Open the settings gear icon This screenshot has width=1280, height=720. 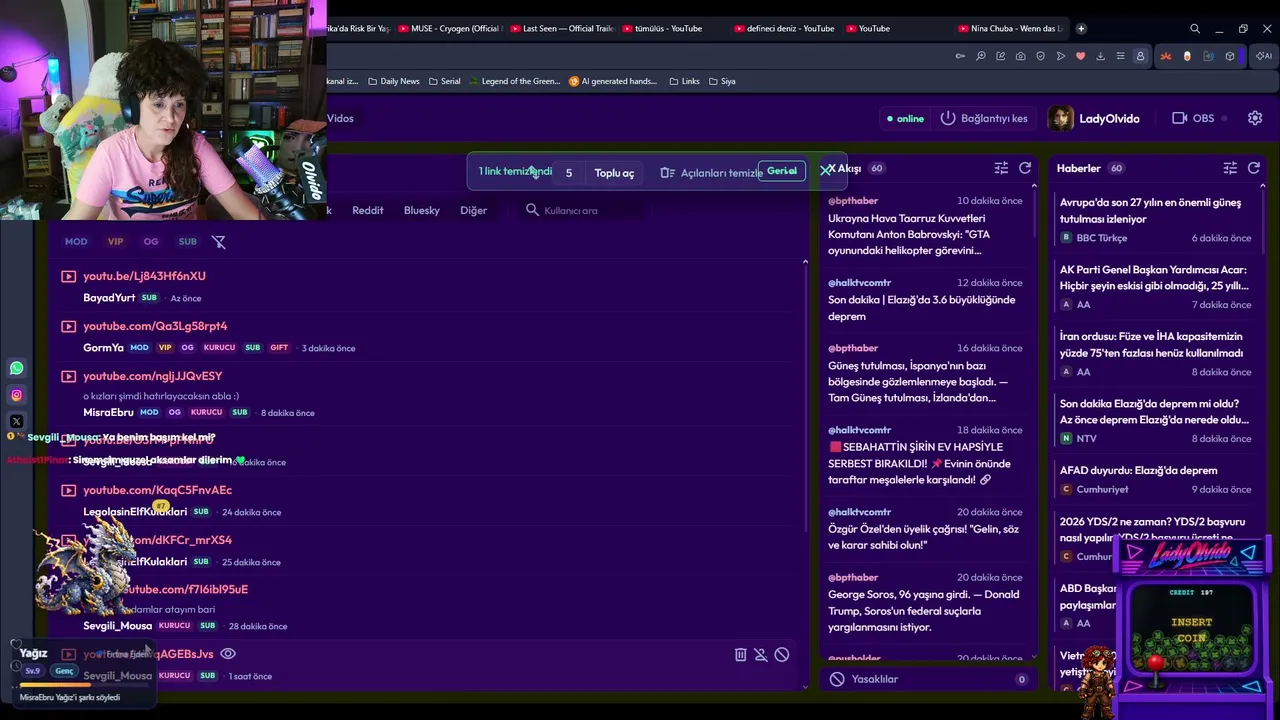1255,118
